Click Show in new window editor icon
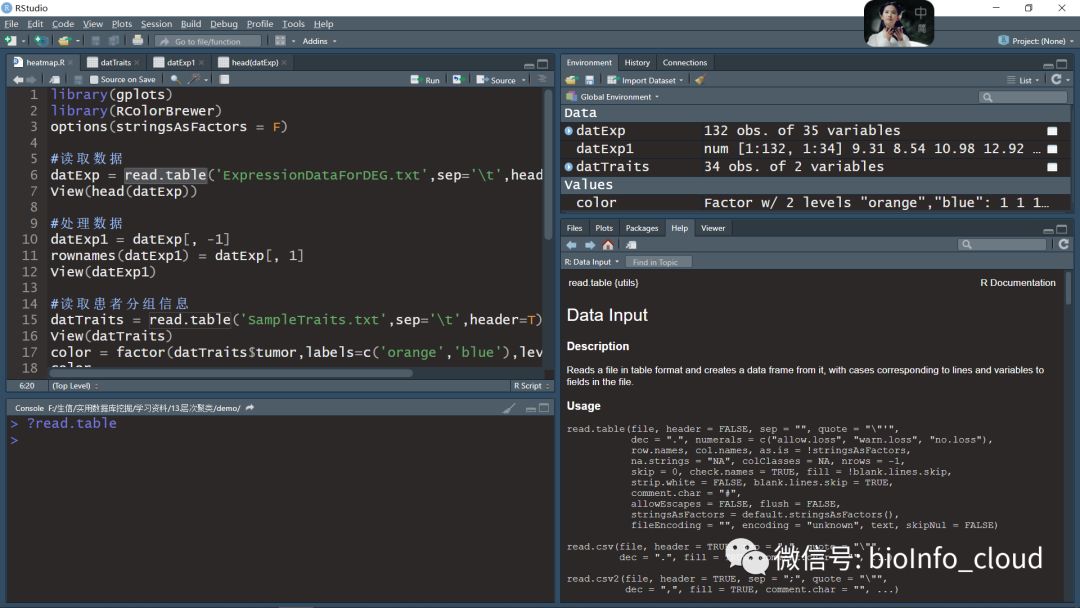Image resolution: width=1080 pixels, height=608 pixels. pyautogui.click(x=55, y=80)
